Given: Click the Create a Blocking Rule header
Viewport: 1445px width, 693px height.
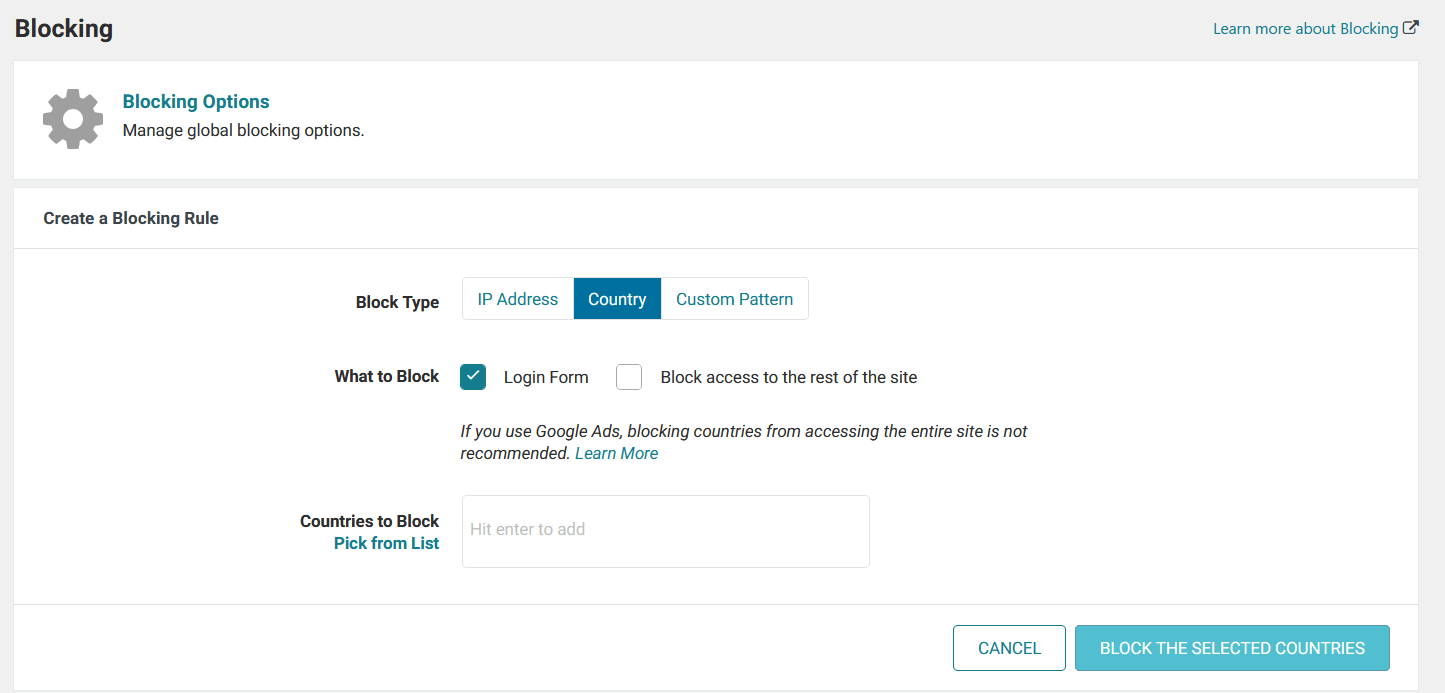Looking at the screenshot, I should tap(130, 217).
